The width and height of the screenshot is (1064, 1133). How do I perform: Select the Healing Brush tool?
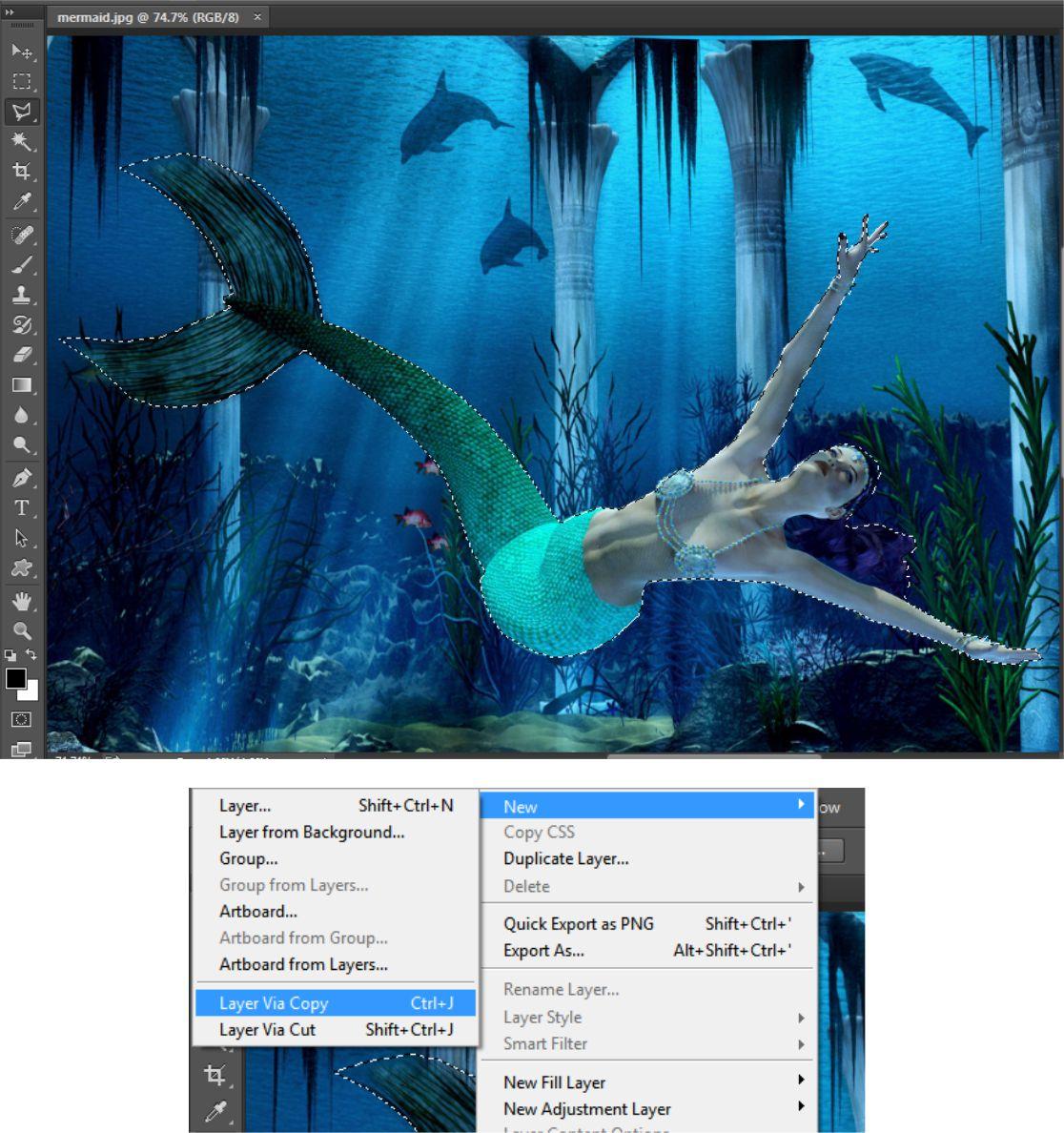pos(22,235)
